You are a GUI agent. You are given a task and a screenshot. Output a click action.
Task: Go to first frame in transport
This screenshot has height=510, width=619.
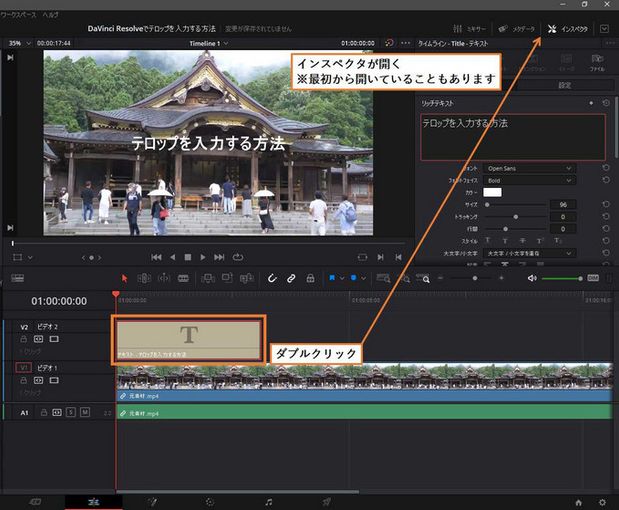[x=156, y=257]
